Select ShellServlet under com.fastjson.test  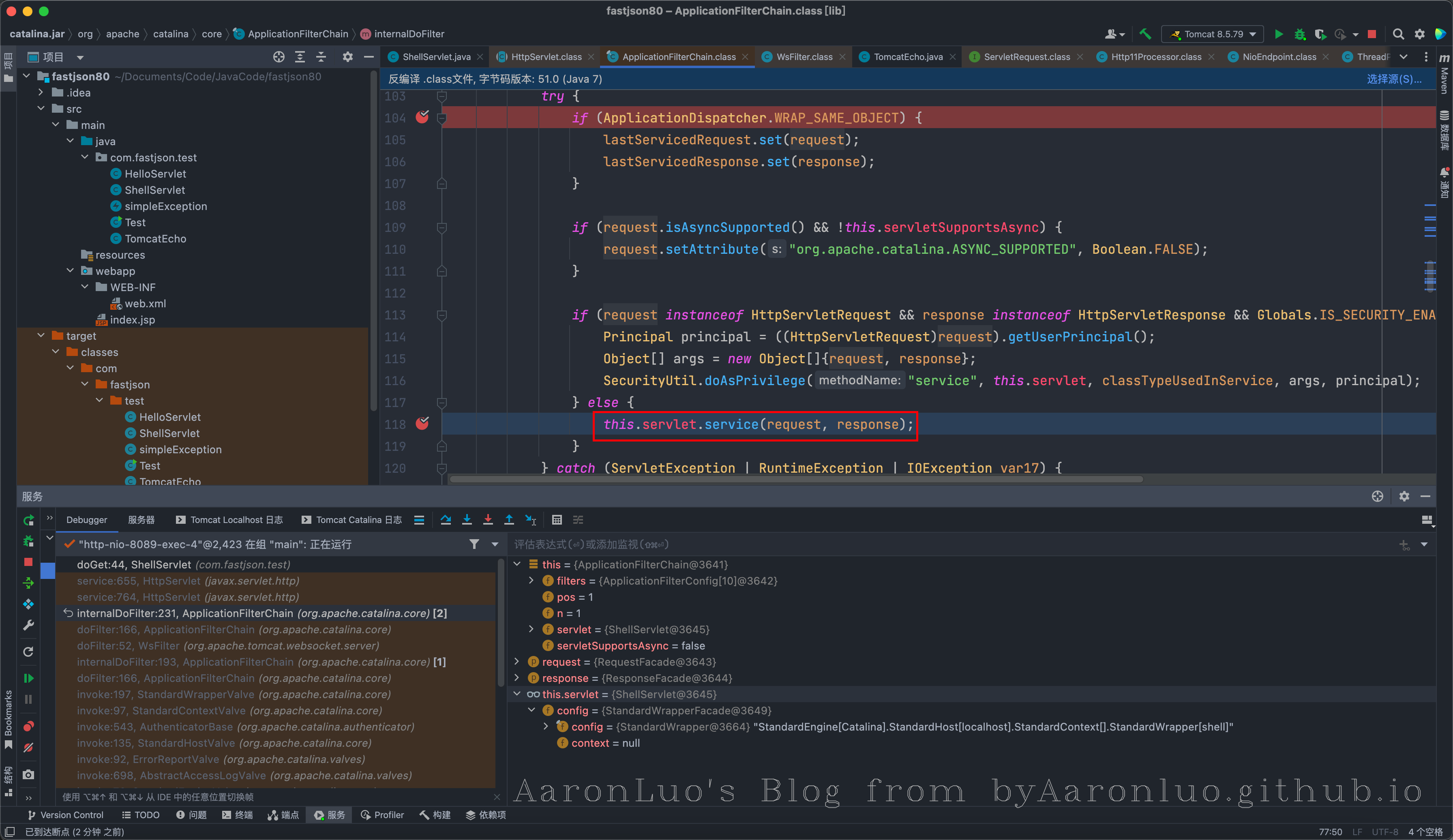click(x=154, y=190)
